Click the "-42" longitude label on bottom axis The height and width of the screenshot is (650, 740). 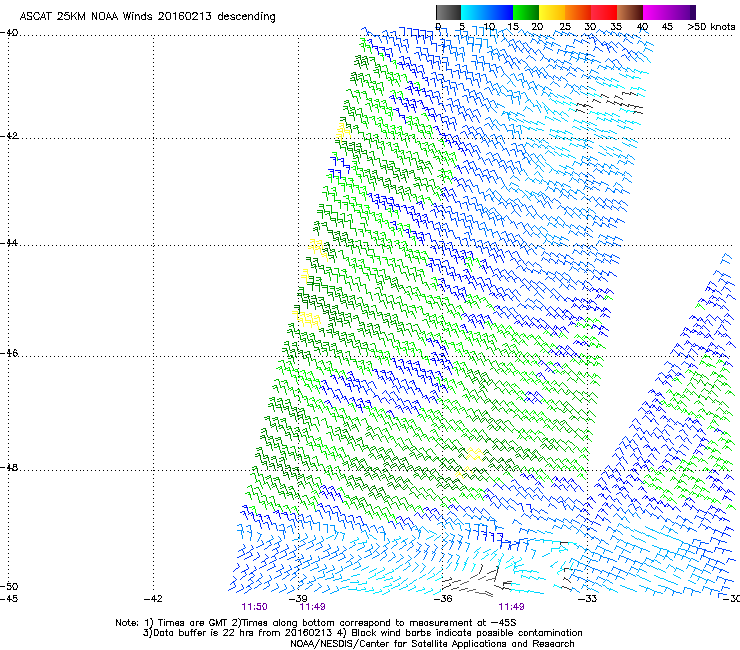coord(153,599)
